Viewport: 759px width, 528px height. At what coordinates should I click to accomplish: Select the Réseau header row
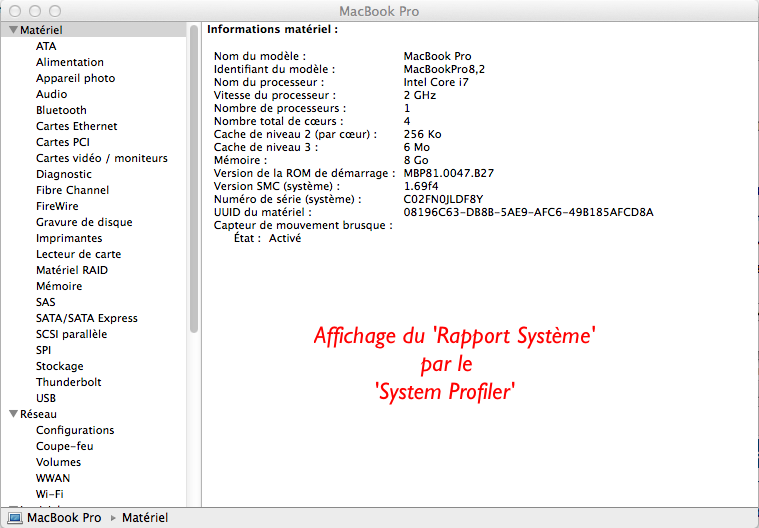tap(93, 414)
